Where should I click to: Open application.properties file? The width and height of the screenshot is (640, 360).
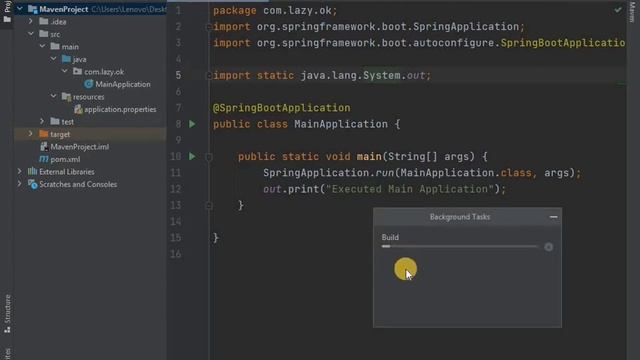pos(120,109)
